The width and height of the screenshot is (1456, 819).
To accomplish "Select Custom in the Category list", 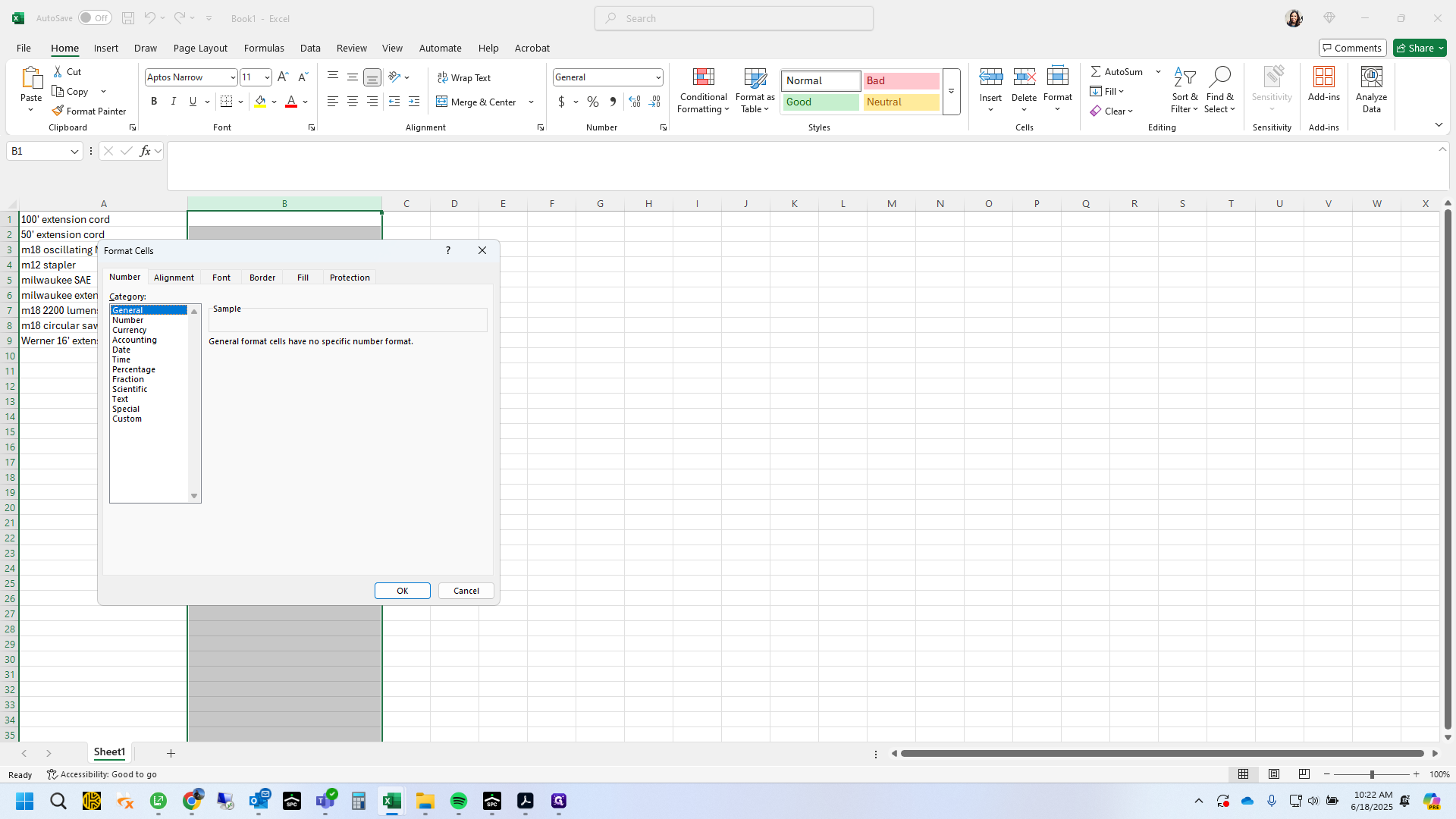I will coord(127,419).
